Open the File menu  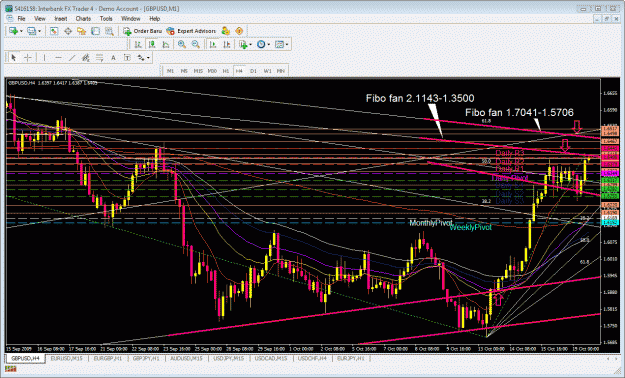coord(21,18)
